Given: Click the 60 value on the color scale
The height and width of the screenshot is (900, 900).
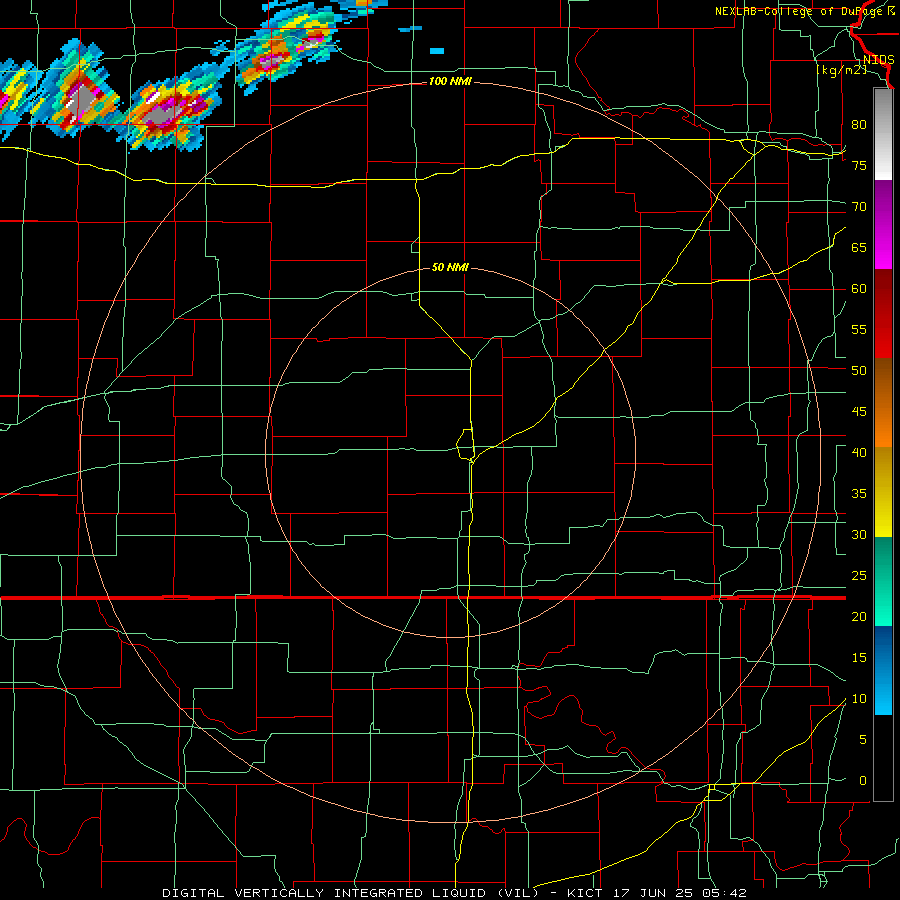Looking at the screenshot, I should (859, 289).
